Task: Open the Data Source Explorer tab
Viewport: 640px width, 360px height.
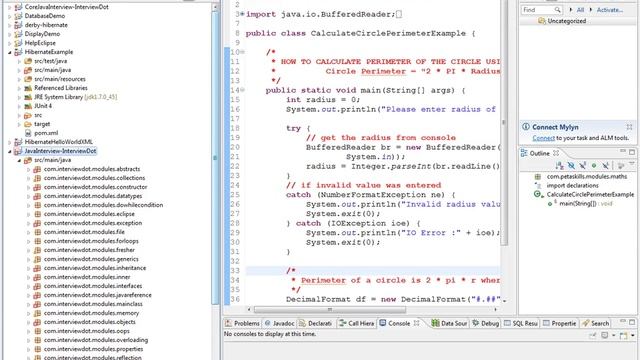Action: 449,323
